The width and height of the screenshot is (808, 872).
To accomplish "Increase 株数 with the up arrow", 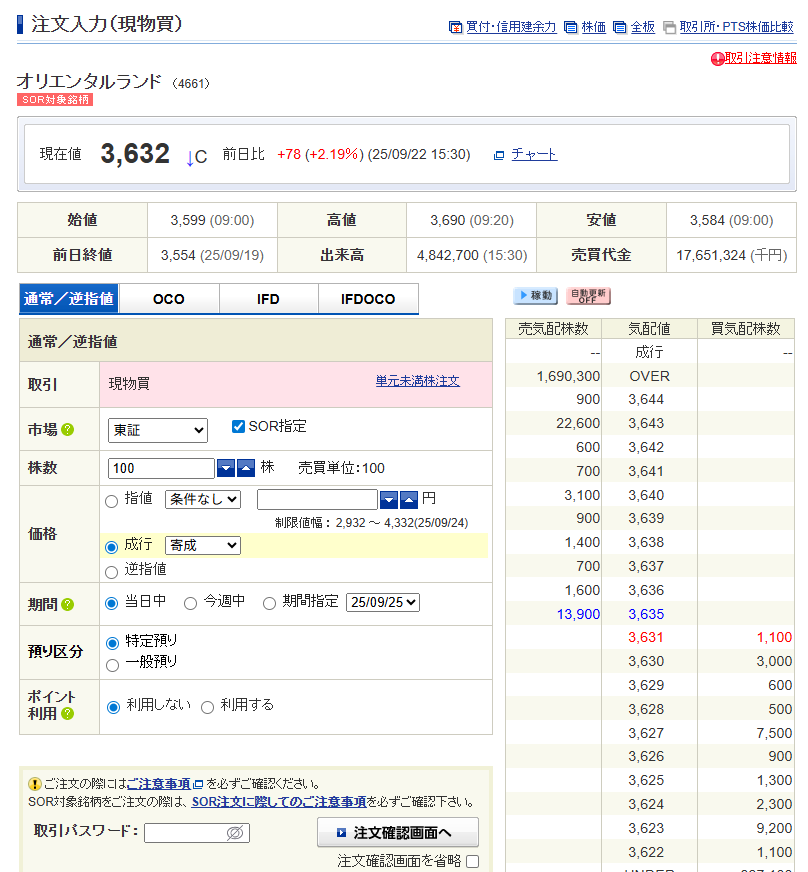I will 246,468.
